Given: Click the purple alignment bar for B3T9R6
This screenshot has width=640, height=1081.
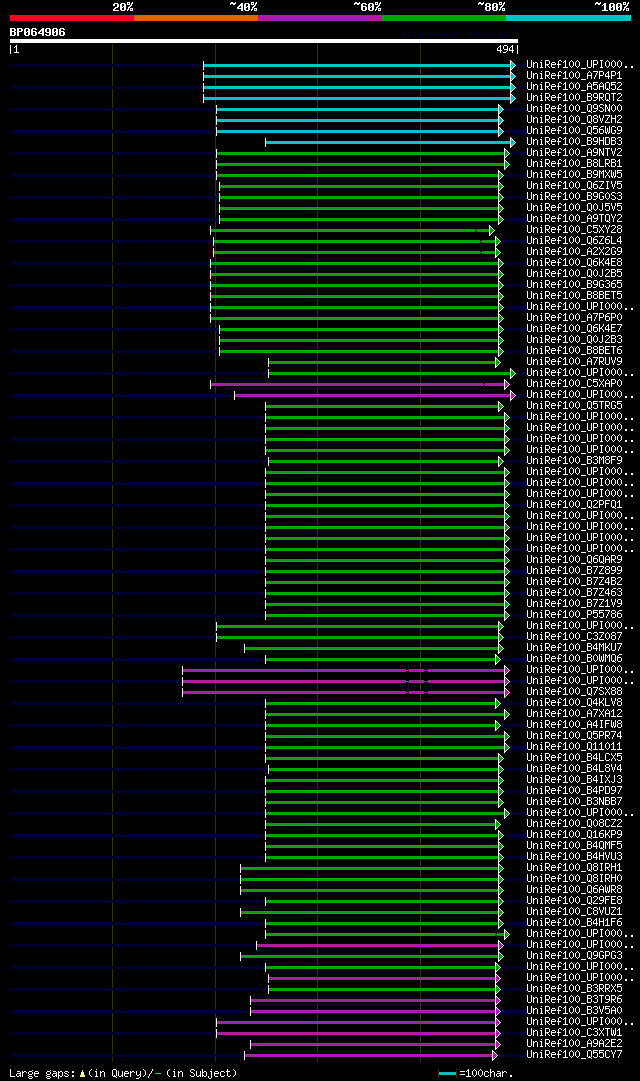Looking at the screenshot, I should point(376,1000).
